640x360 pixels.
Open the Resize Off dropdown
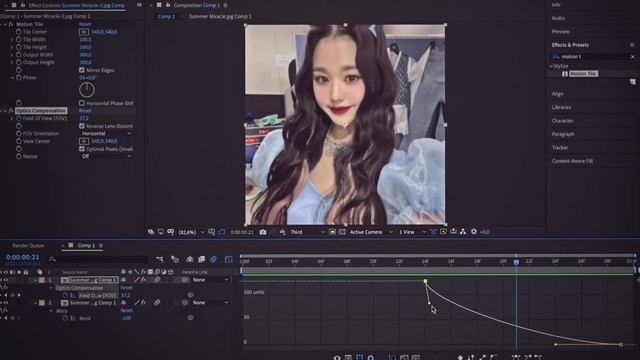[106, 156]
